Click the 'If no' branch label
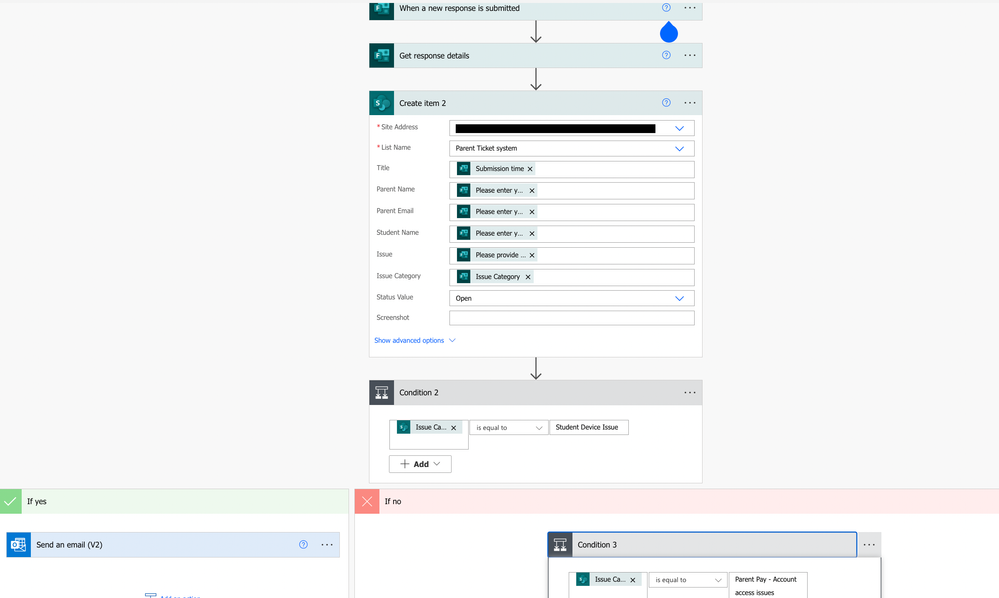Viewport: 999px width, 598px height. point(393,501)
